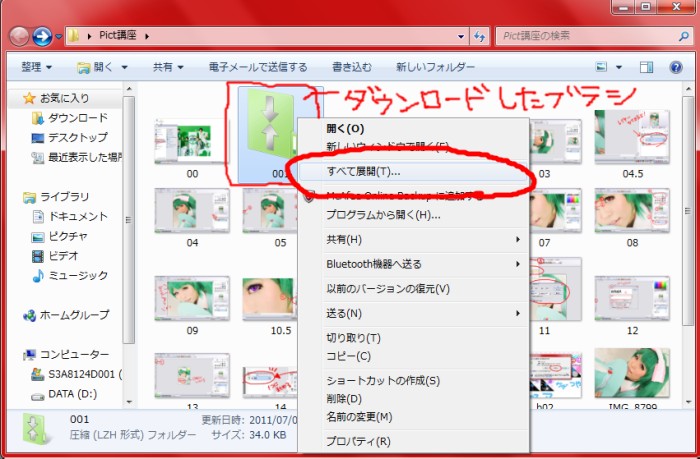Choose プログラムから開く(H)... in context menu
This screenshot has height=459, width=700.
pos(413,215)
